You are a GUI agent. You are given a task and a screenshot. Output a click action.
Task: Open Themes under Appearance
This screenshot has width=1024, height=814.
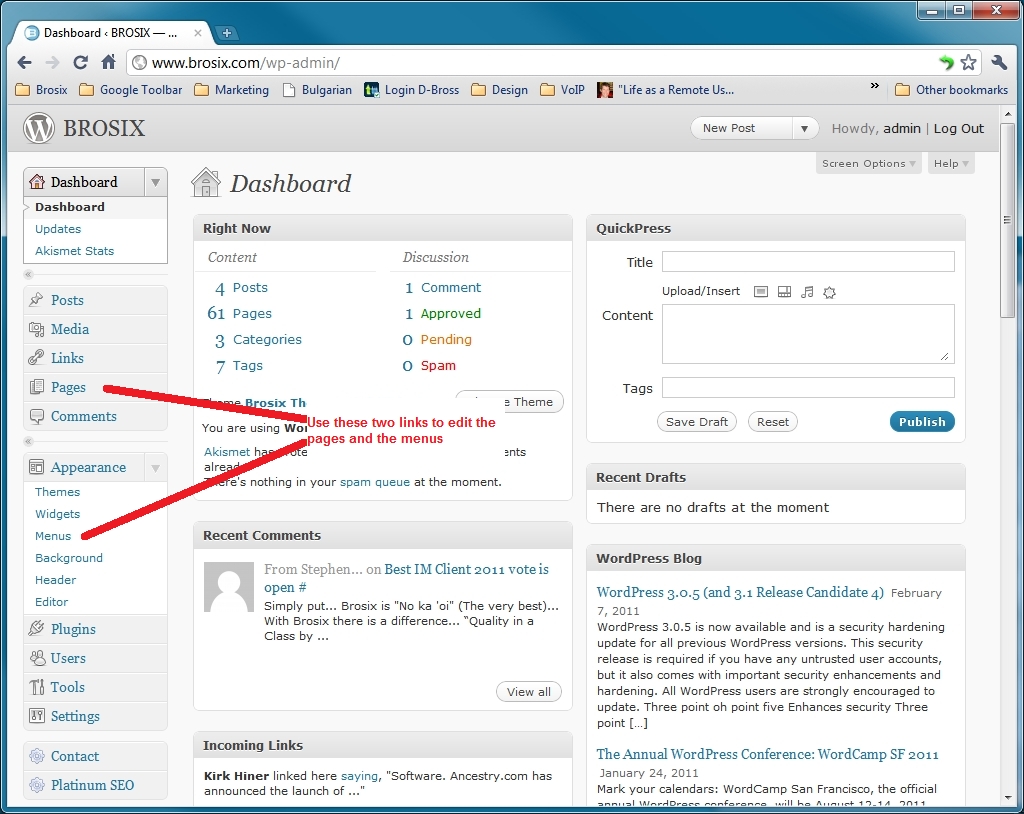tap(57, 492)
